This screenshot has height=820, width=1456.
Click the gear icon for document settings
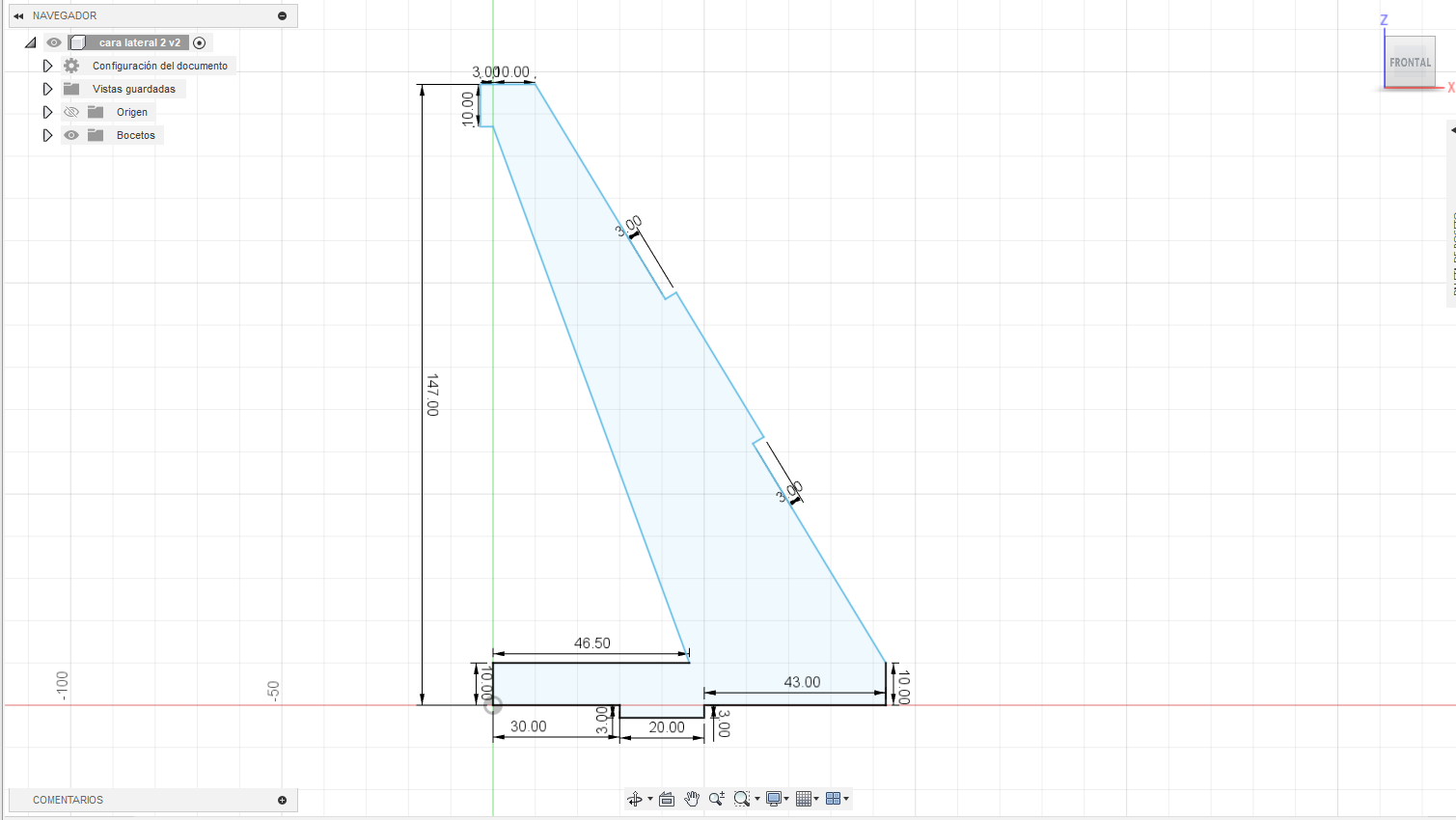71,66
